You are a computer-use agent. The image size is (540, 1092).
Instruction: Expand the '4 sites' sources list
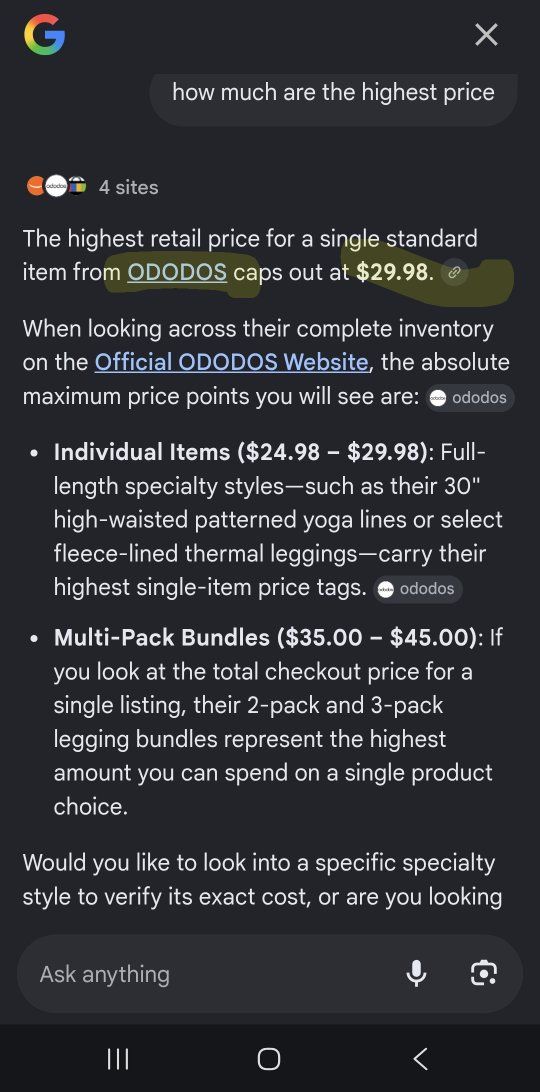[x=129, y=187]
